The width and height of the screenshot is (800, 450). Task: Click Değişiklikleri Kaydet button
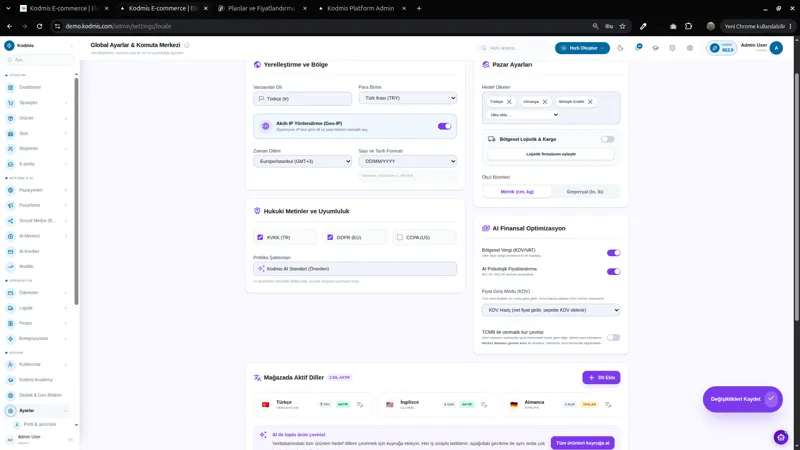tap(742, 399)
